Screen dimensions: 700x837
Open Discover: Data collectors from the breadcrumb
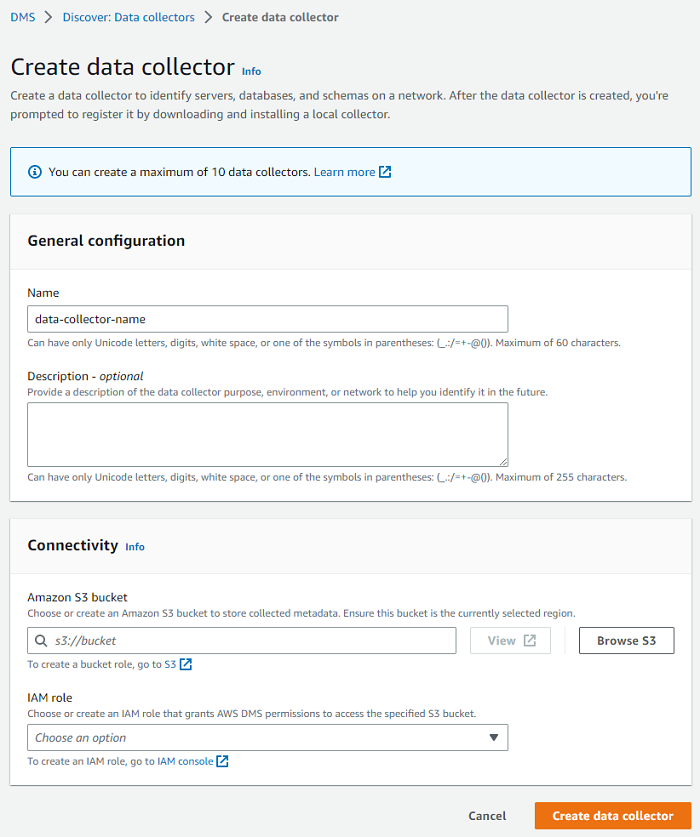tap(128, 17)
